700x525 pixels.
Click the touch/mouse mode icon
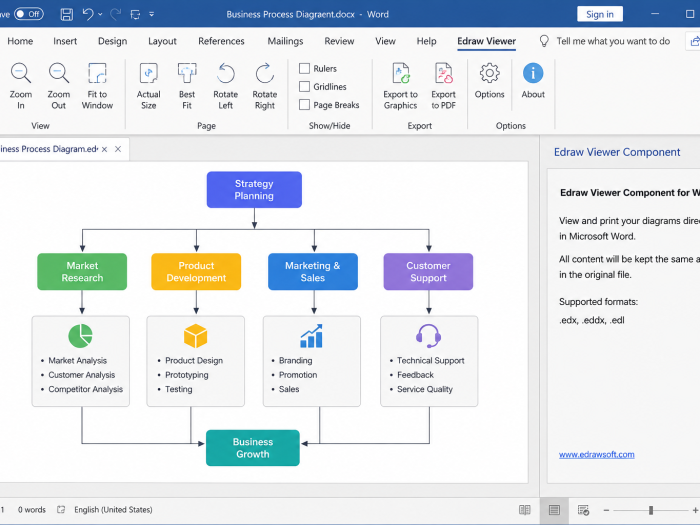(135, 14)
